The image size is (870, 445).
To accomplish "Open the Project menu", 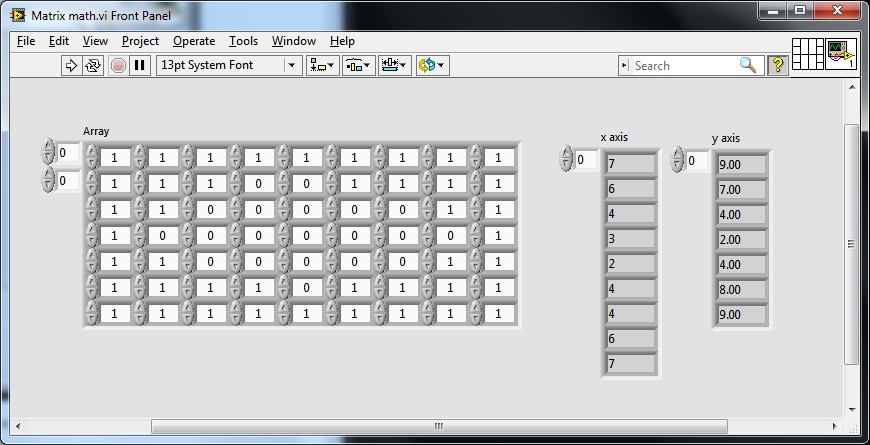I will pyautogui.click(x=140, y=41).
